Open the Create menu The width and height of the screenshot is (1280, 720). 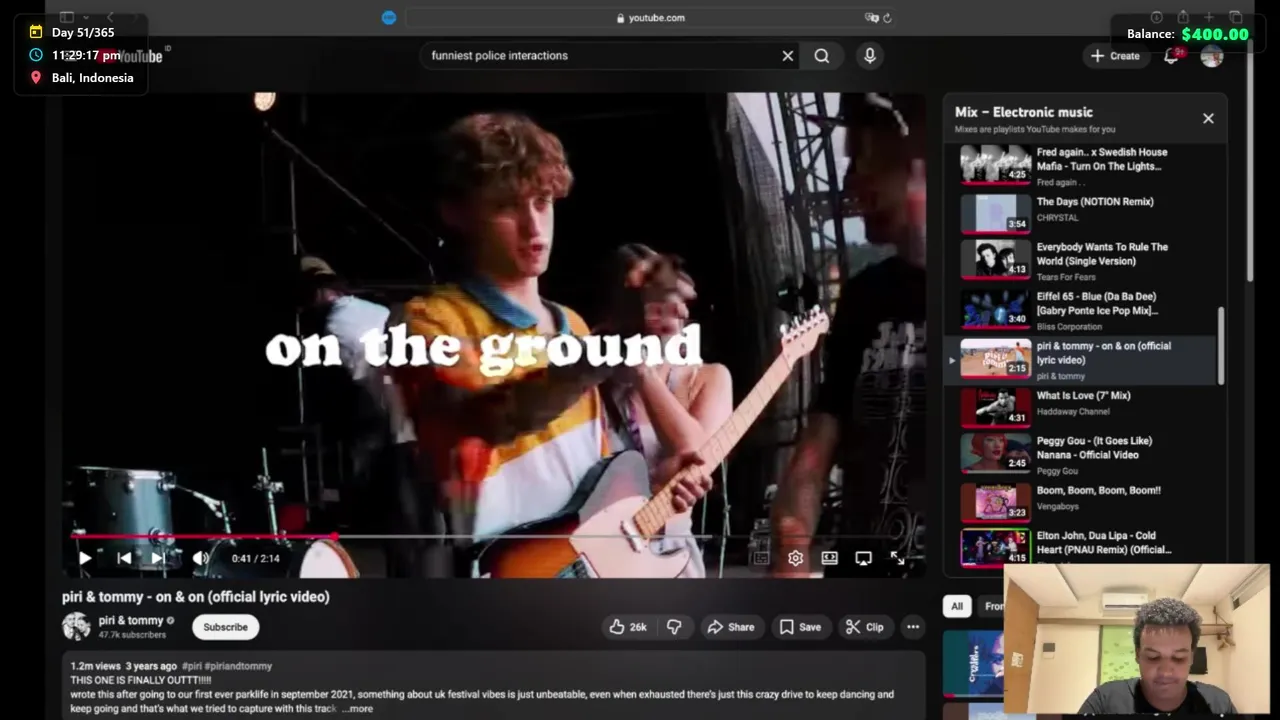click(x=1115, y=56)
